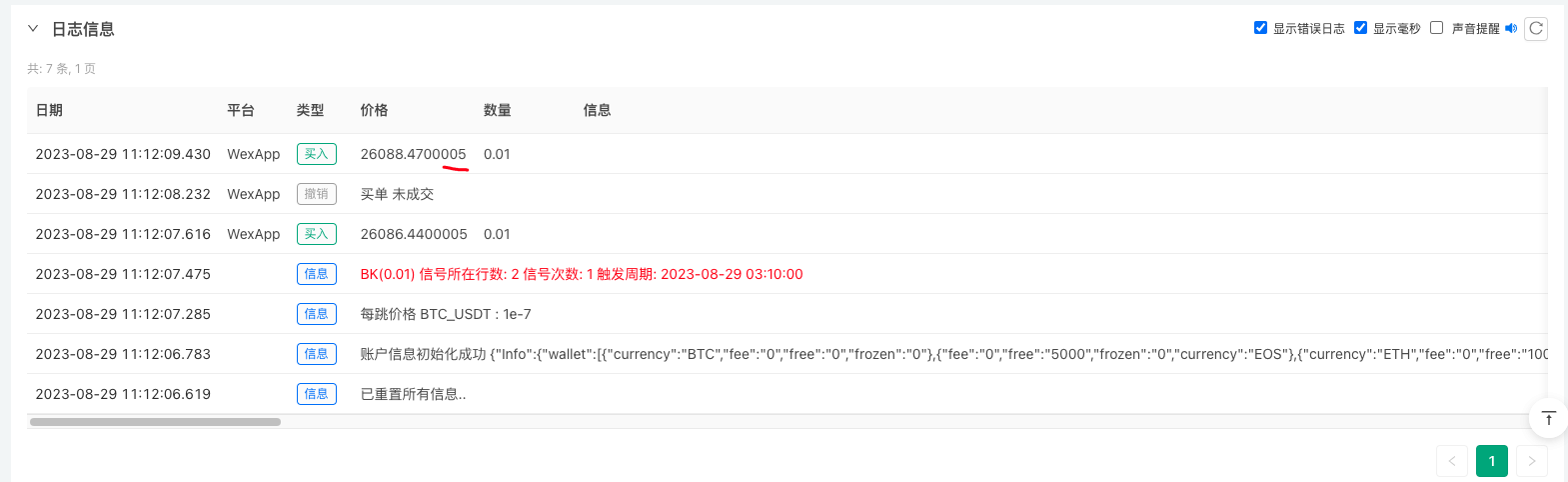
Task: Click 信息 tag beside 每跳价格 entry
Action: click(316, 314)
